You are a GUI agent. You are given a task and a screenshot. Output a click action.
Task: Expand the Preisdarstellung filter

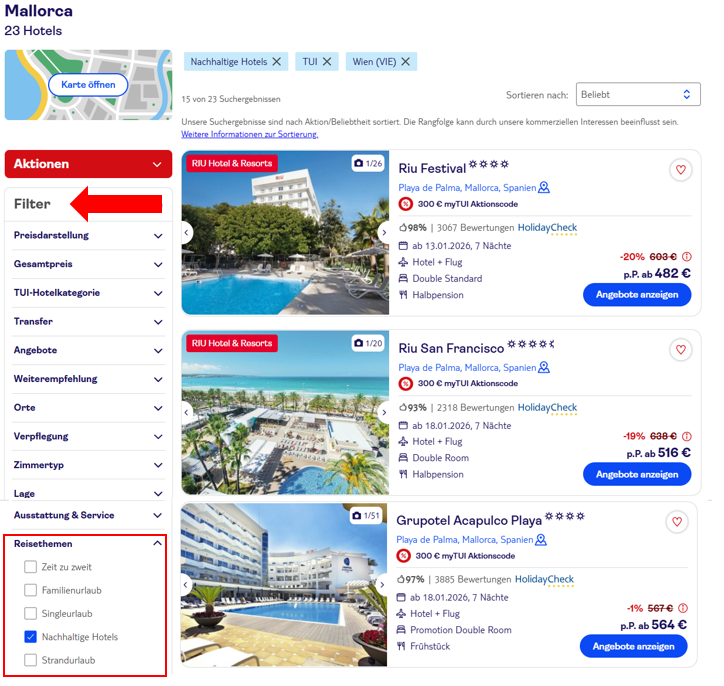[x=88, y=235]
